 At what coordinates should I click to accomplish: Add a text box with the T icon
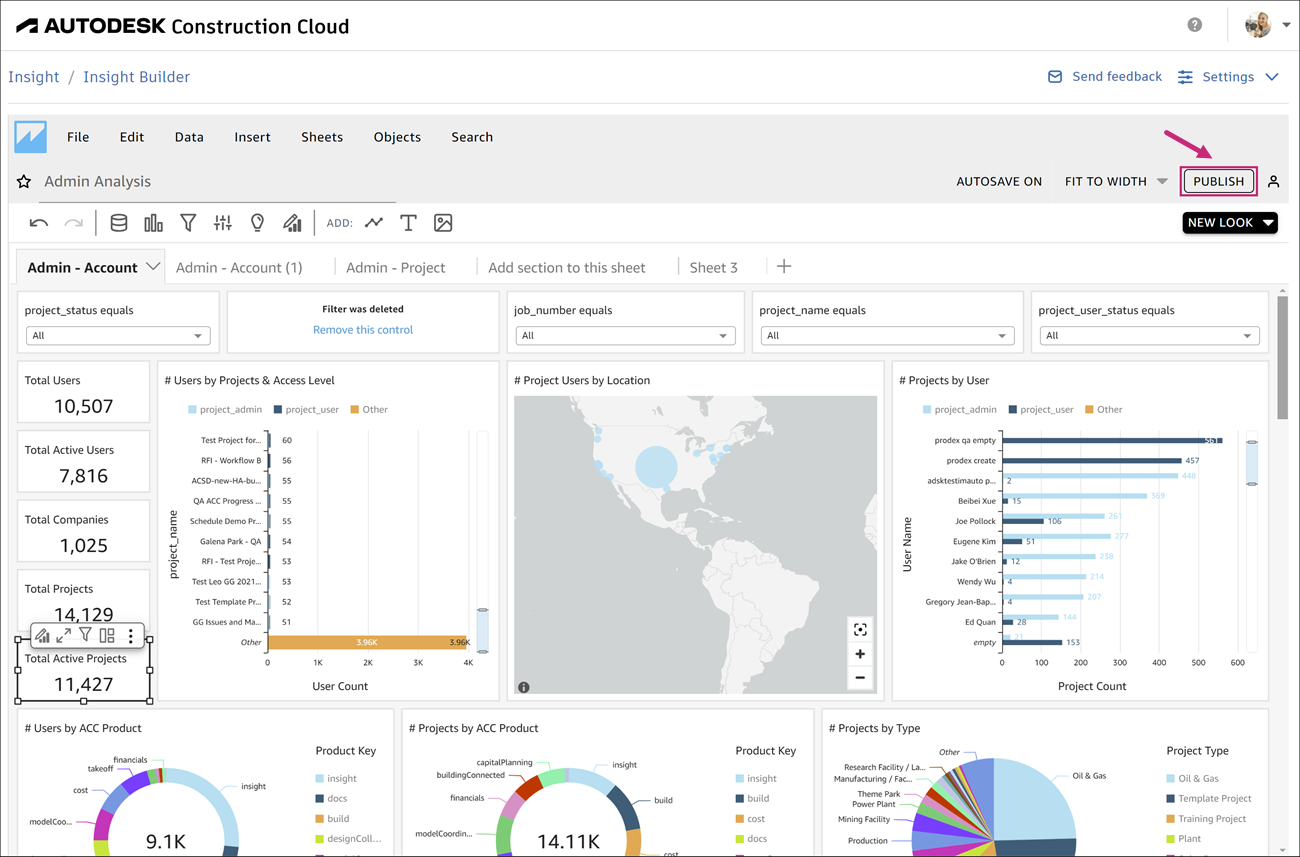pyautogui.click(x=408, y=223)
